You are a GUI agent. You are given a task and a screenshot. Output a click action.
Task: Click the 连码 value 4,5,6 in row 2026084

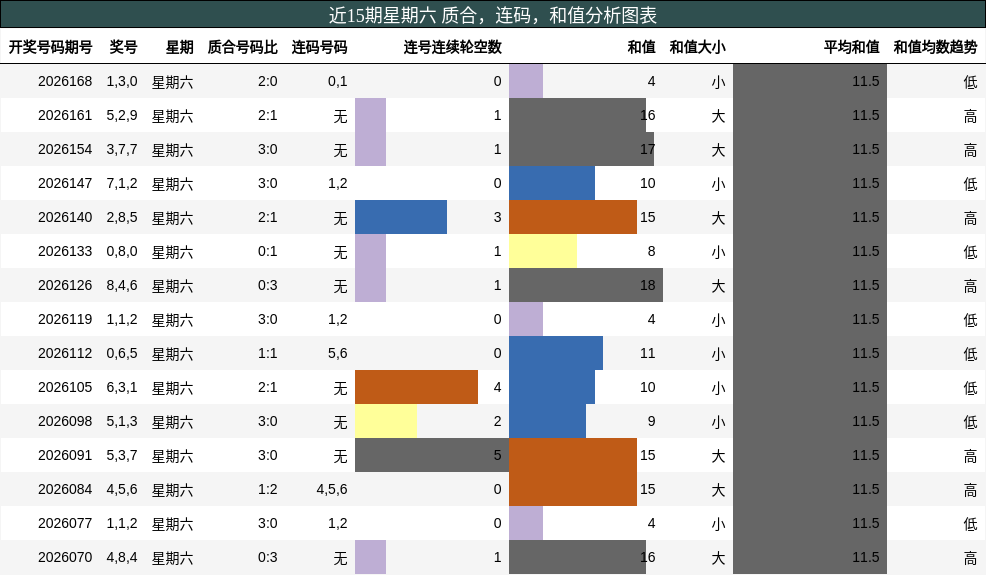pyautogui.click(x=332, y=489)
